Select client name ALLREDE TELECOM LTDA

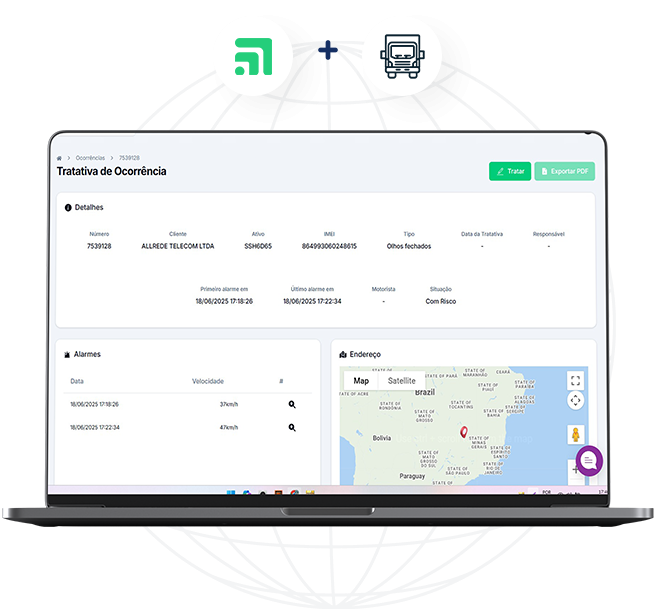[x=178, y=247]
